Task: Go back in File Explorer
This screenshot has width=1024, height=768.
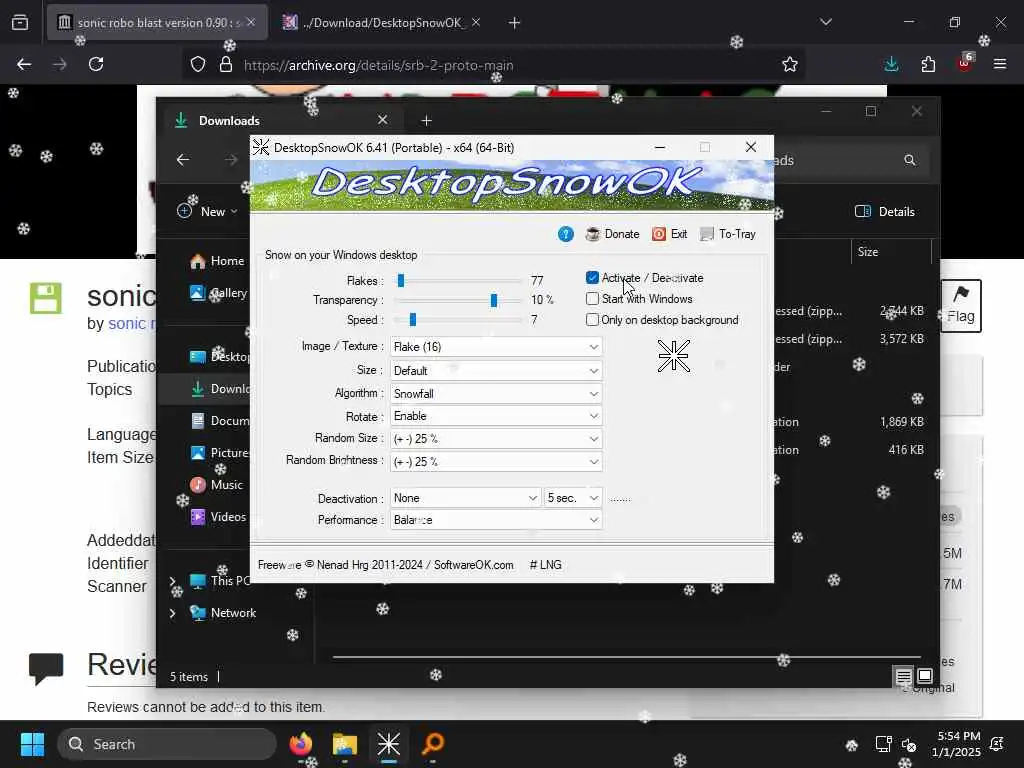Action: [x=183, y=160]
